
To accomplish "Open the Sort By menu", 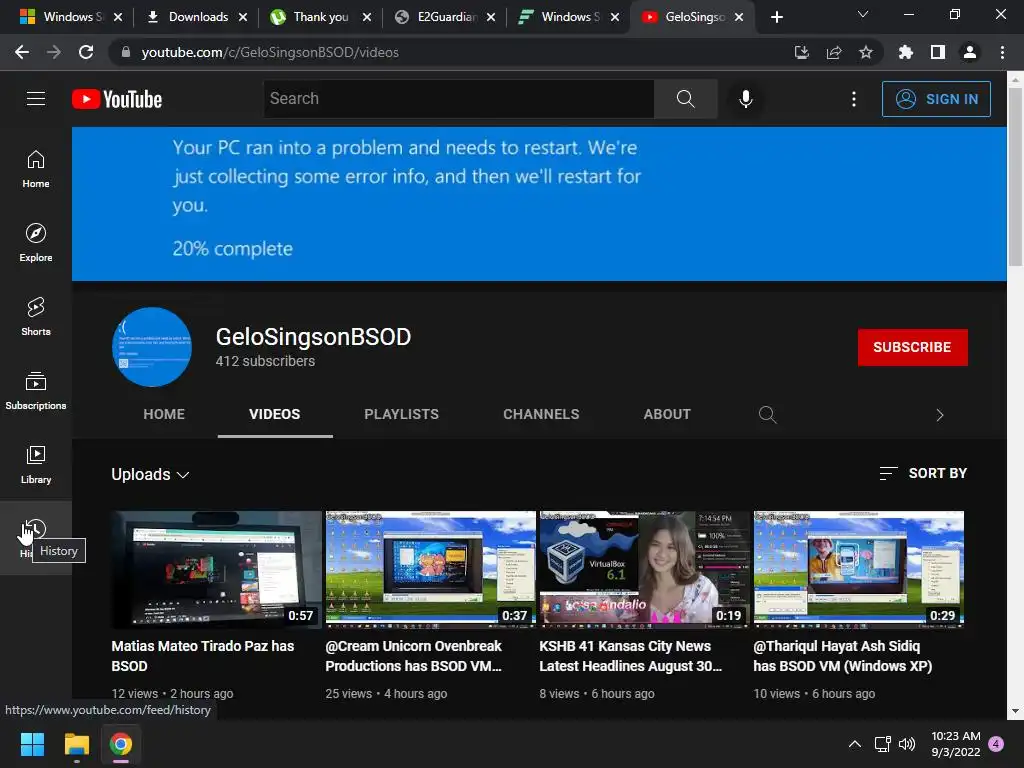I will click(923, 473).
